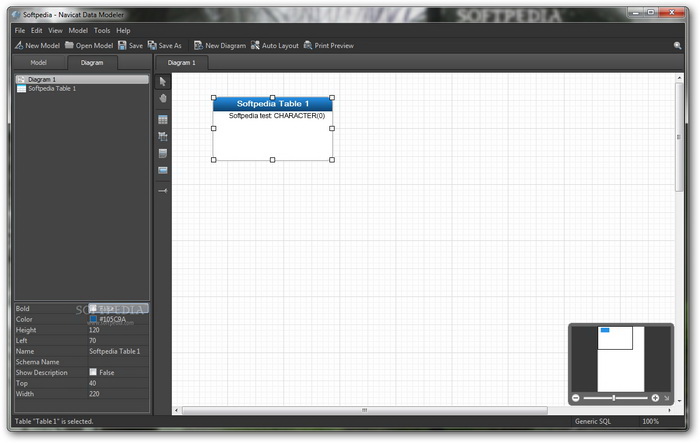Screen dimensions: 700x443
Task: Edit the Height value 120
Action: click(x=118, y=330)
